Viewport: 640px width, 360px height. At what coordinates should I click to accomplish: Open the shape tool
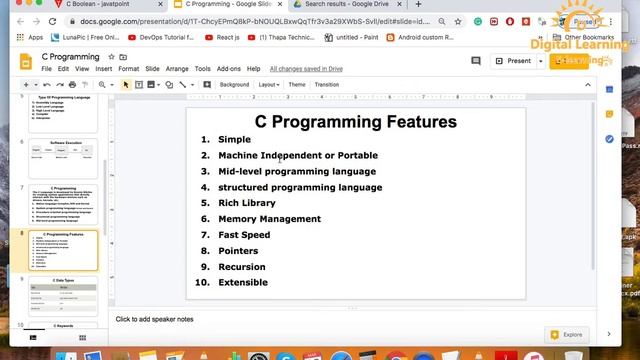pos(169,84)
